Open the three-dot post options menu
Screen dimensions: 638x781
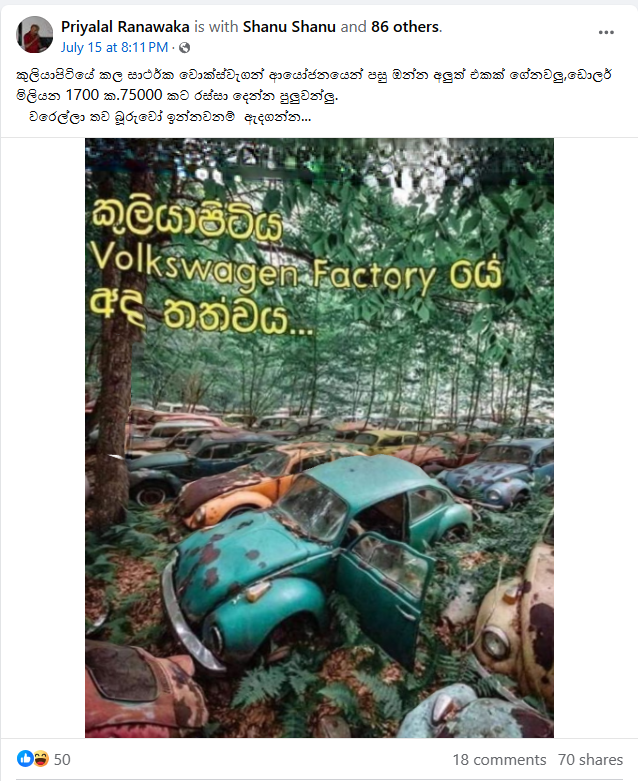click(606, 32)
